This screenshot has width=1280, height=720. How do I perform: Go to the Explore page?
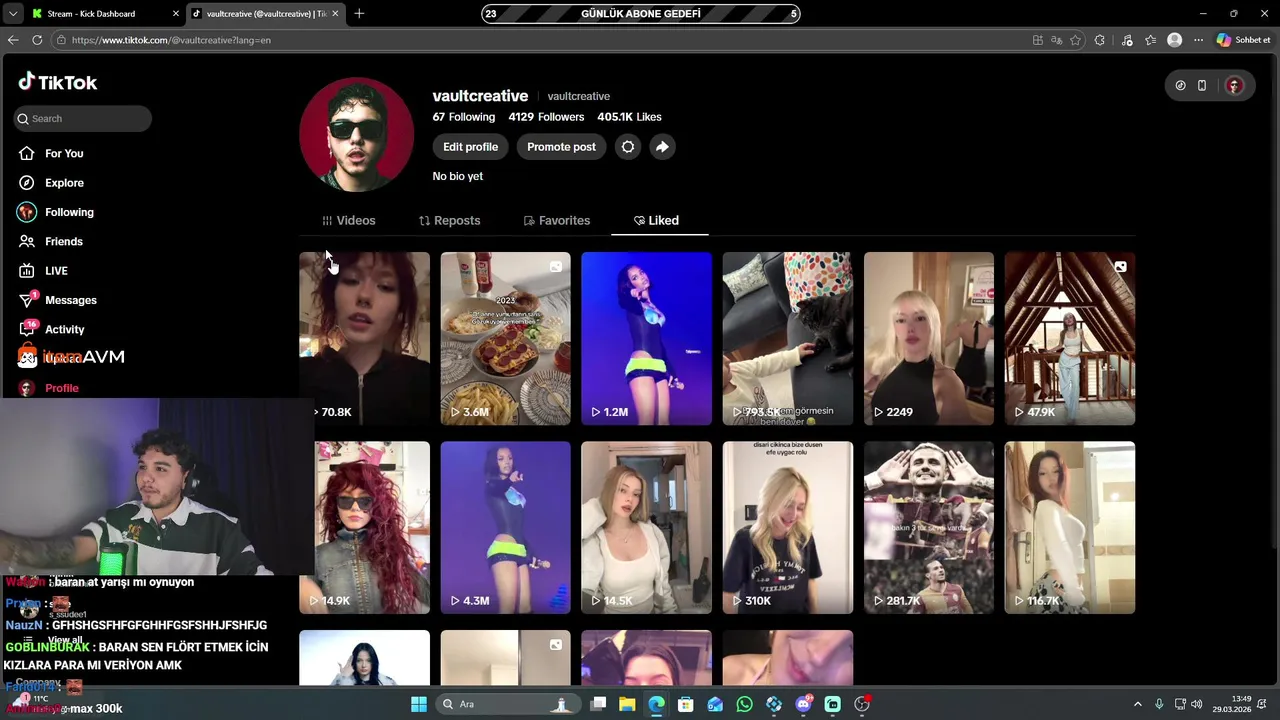tap(50, 183)
